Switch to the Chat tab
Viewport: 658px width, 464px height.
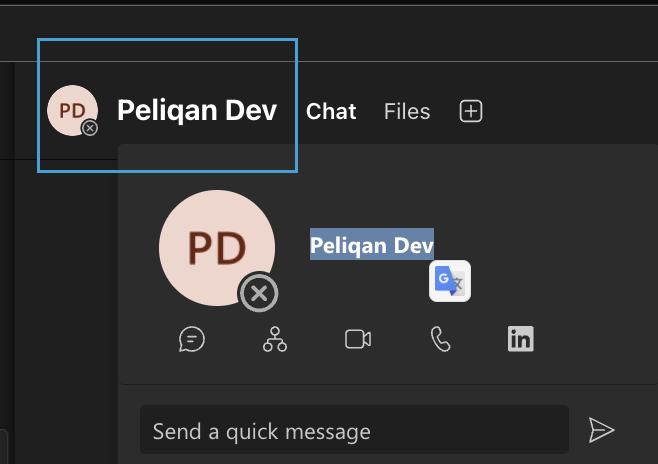tap(331, 112)
